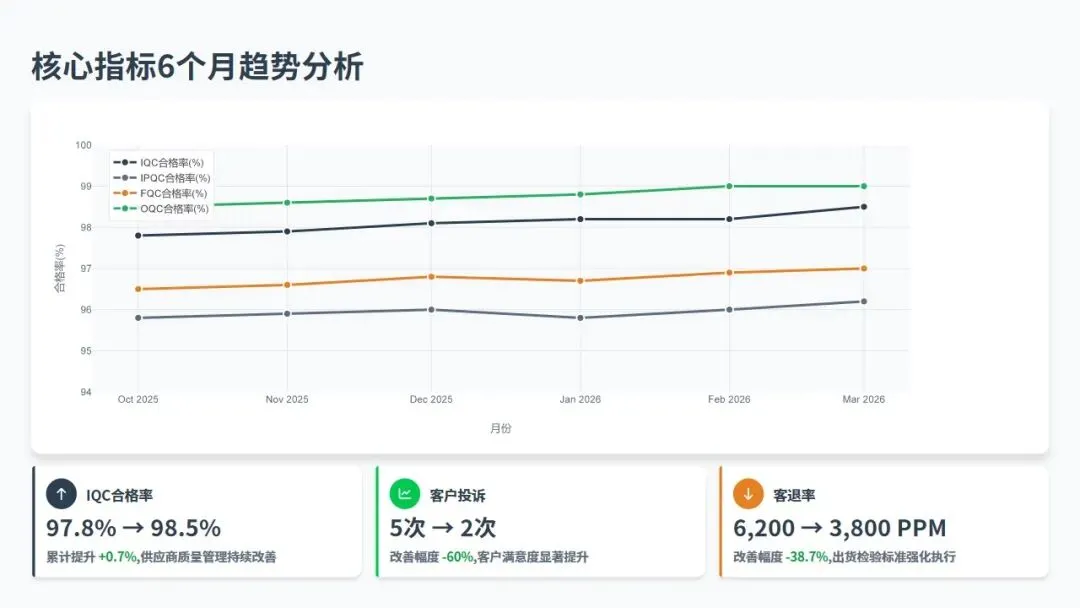Pick the IQC data point at Oct 2025
This screenshot has width=1080, height=608.
point(138,236)
